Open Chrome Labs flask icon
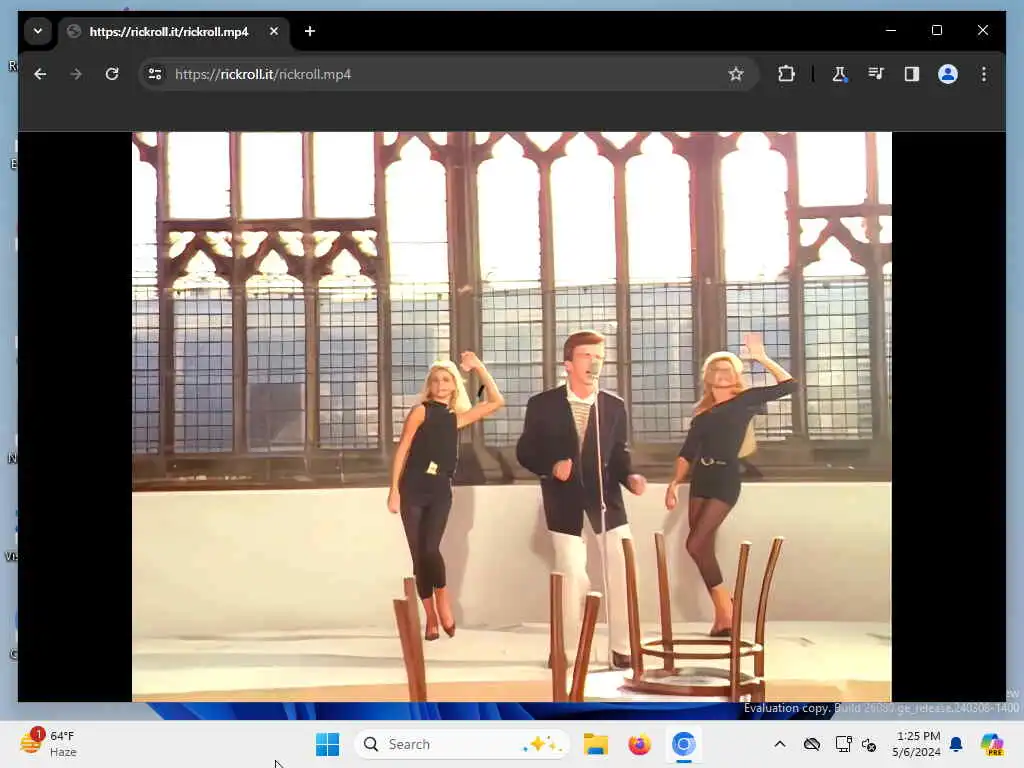Image resolution: width=1024 pixels, height=768 pixels. pyautogui.click(x=839, y=74)
